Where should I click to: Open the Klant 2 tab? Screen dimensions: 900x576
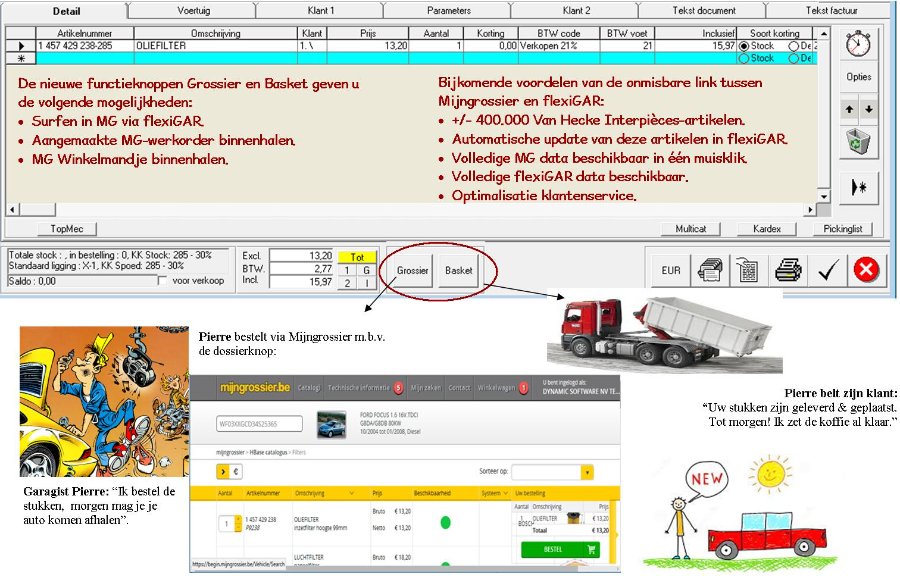point(576,10)
